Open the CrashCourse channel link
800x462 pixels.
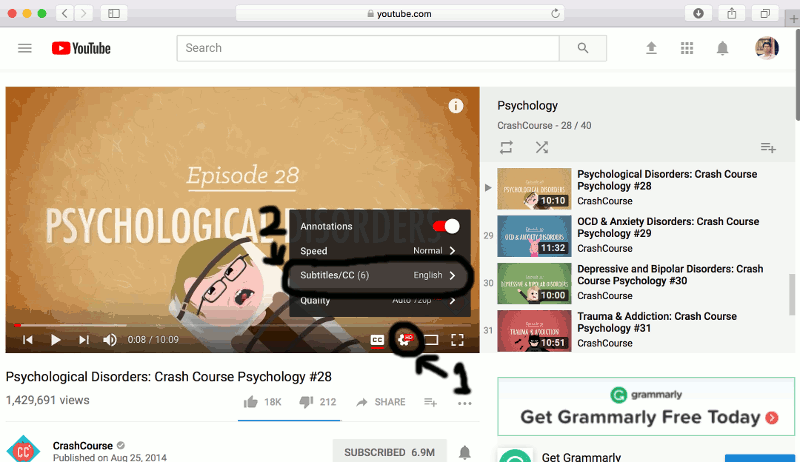[x=83, y=445]
